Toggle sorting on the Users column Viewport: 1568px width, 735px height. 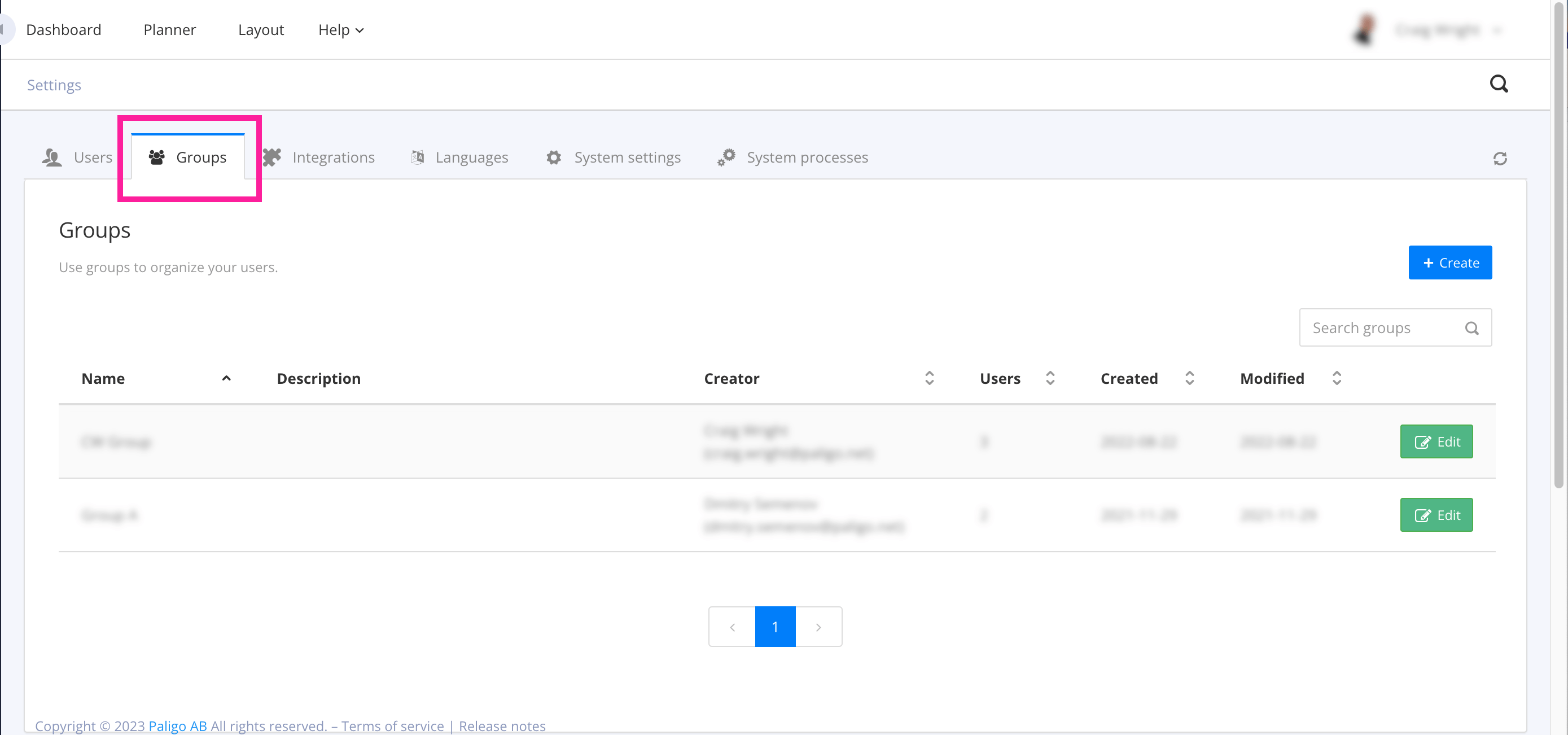click(1049, 378)
